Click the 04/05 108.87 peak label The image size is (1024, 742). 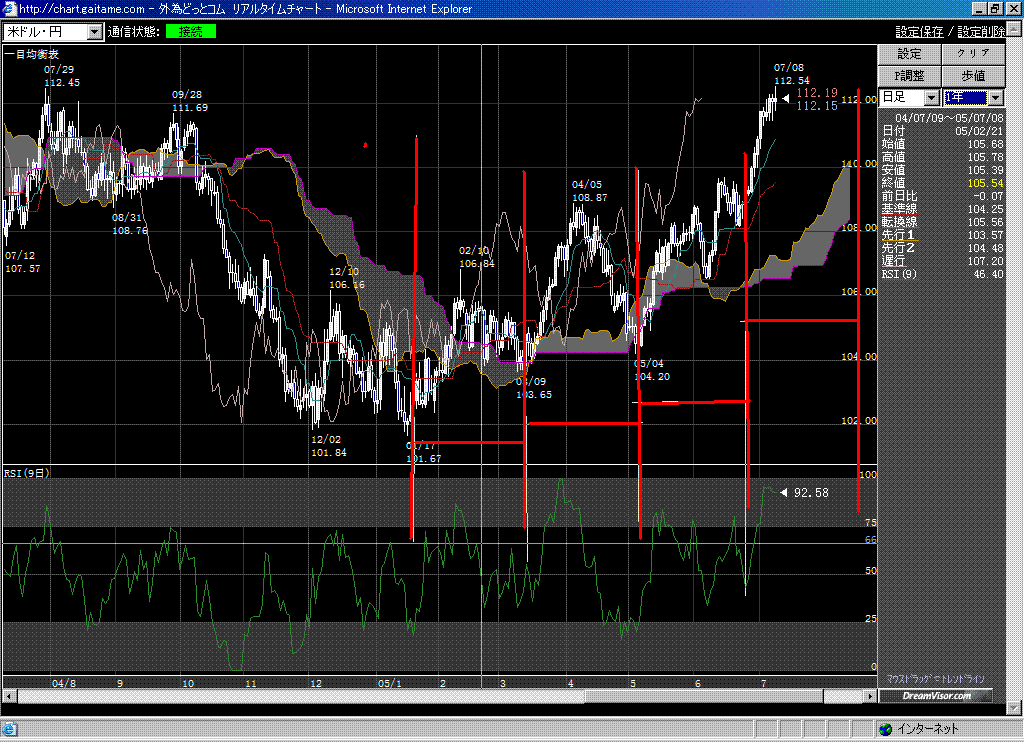pos(590,191)
